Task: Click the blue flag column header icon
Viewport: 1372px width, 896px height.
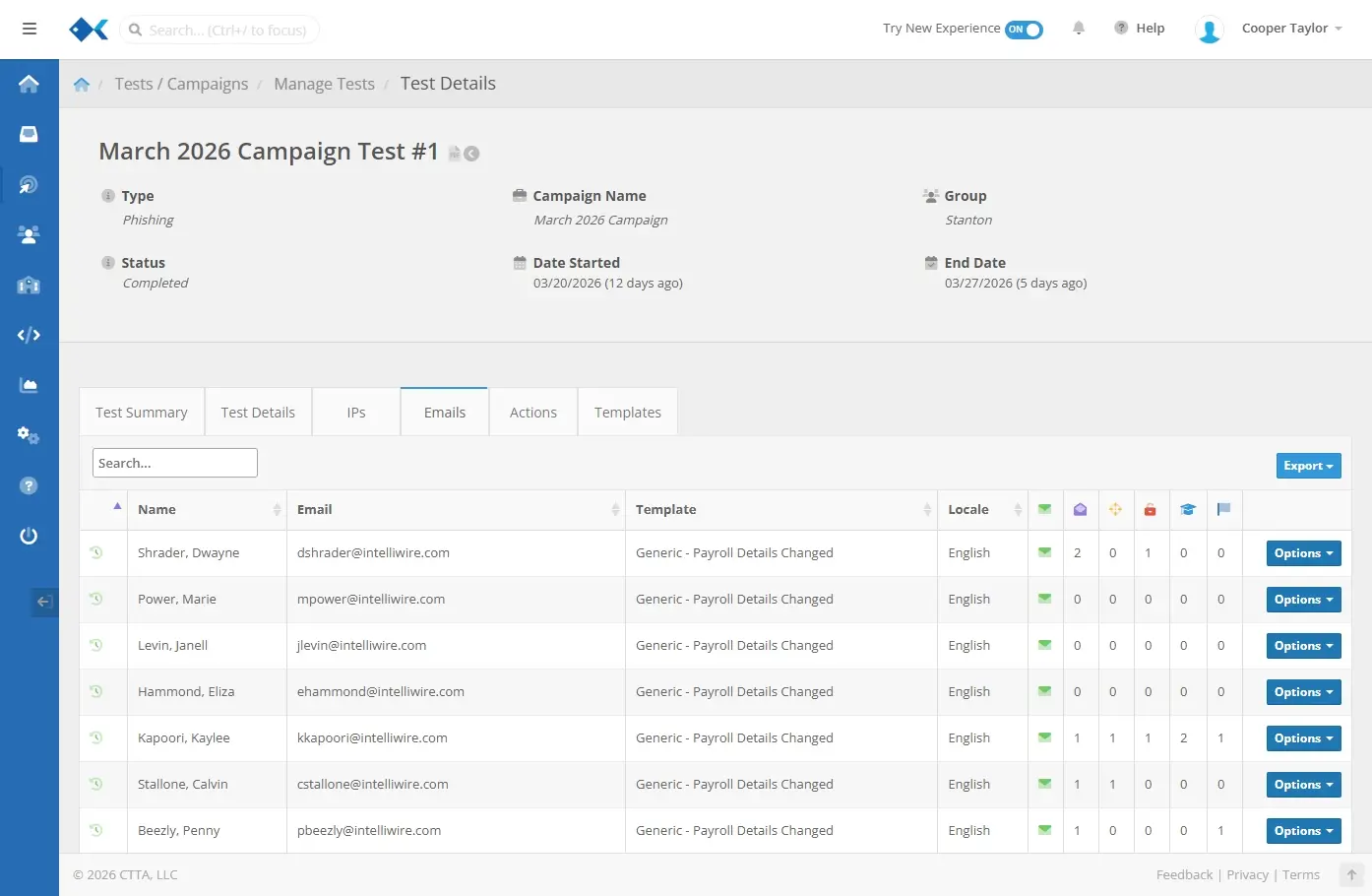Action: tap(1223, 509)
